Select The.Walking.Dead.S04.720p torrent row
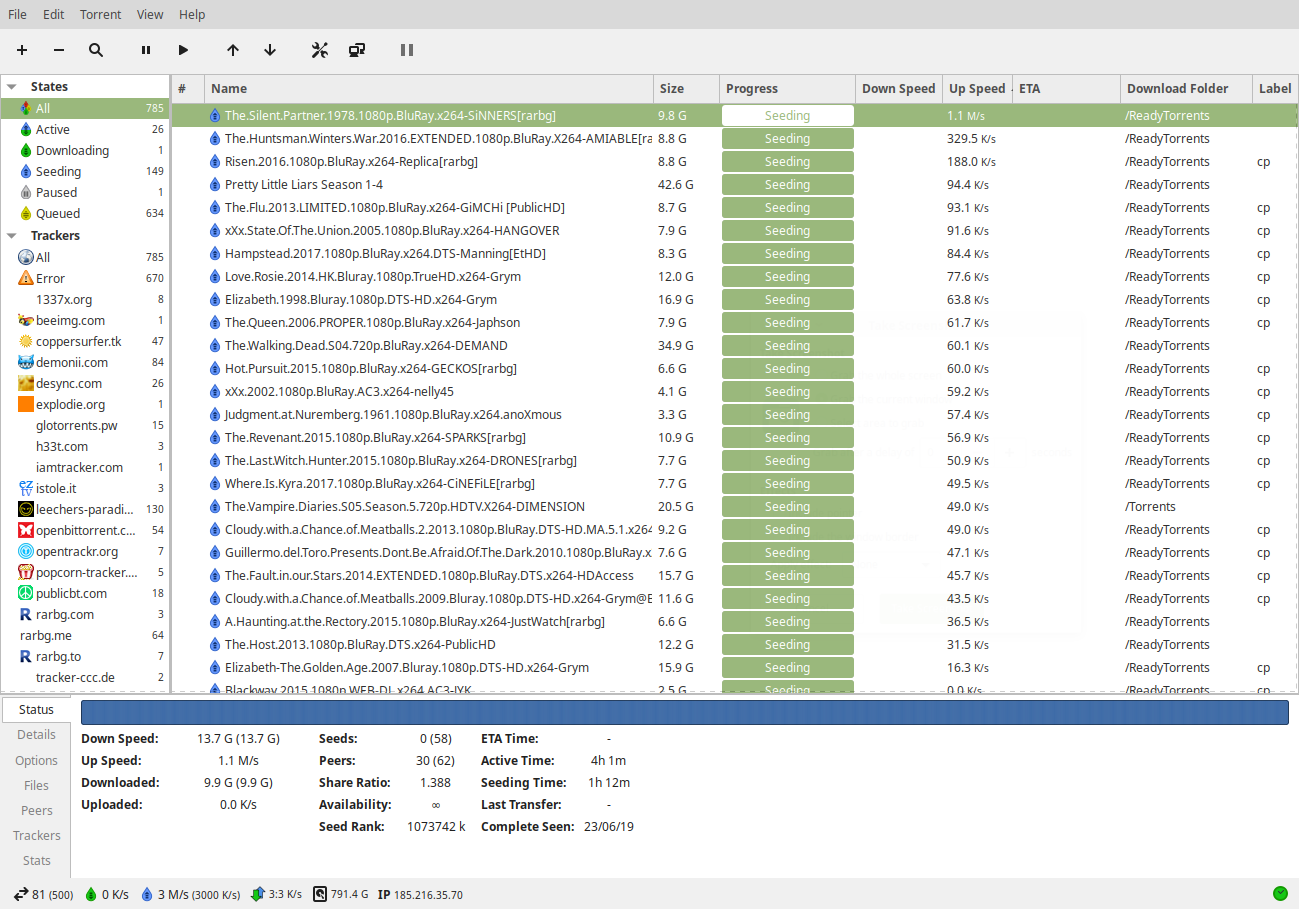Screen dimensions: 1299x909 click(x=735, y=346)
